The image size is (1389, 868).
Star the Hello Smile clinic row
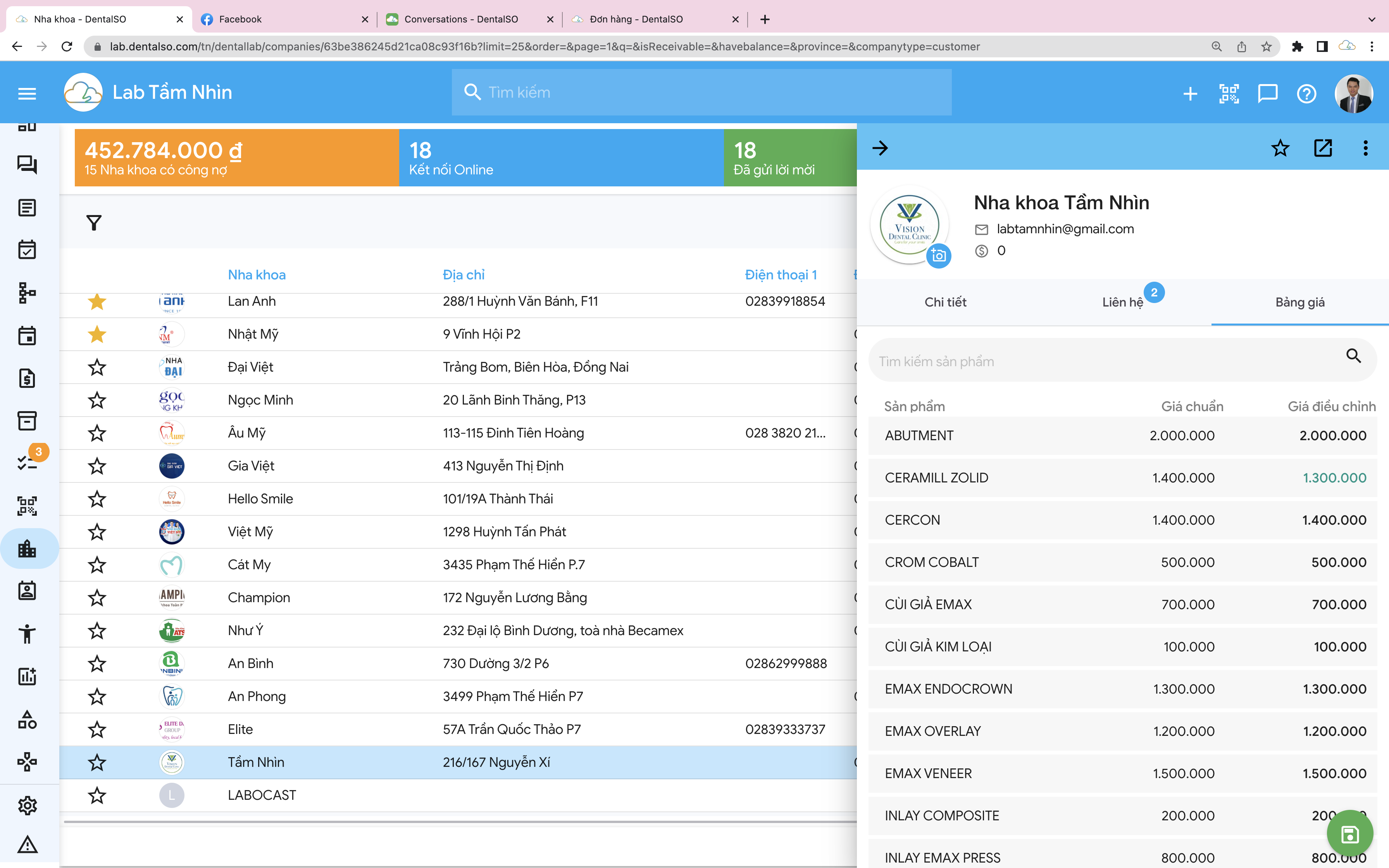(97, 499)
